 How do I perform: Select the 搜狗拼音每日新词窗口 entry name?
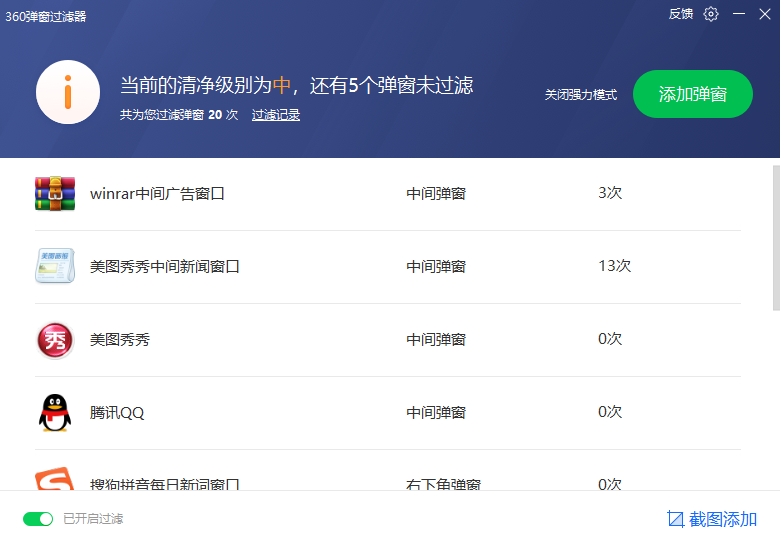pos(165,484)
